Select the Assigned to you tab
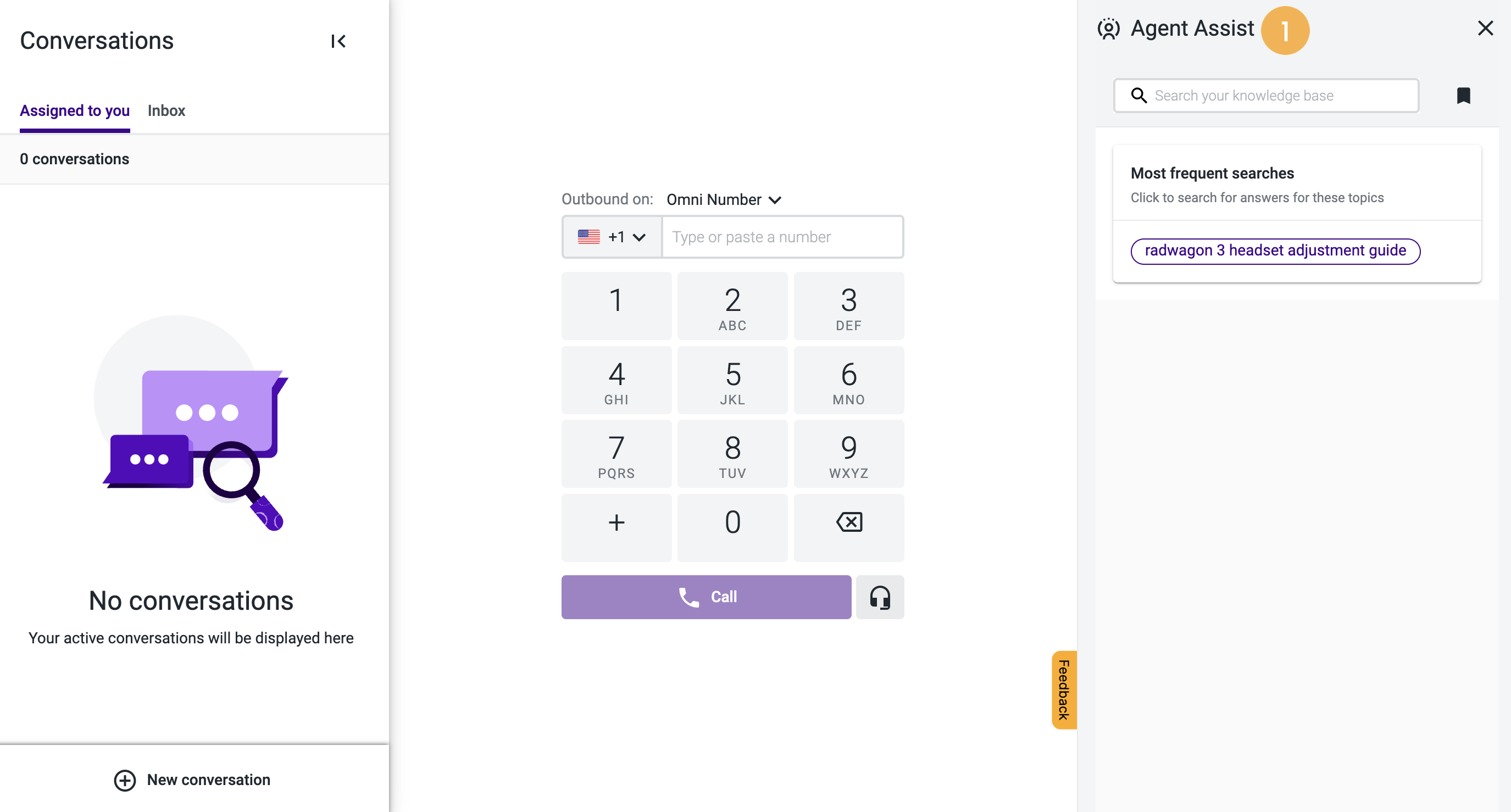Screen dimensions: 1511x812 [x=75, y=111]
